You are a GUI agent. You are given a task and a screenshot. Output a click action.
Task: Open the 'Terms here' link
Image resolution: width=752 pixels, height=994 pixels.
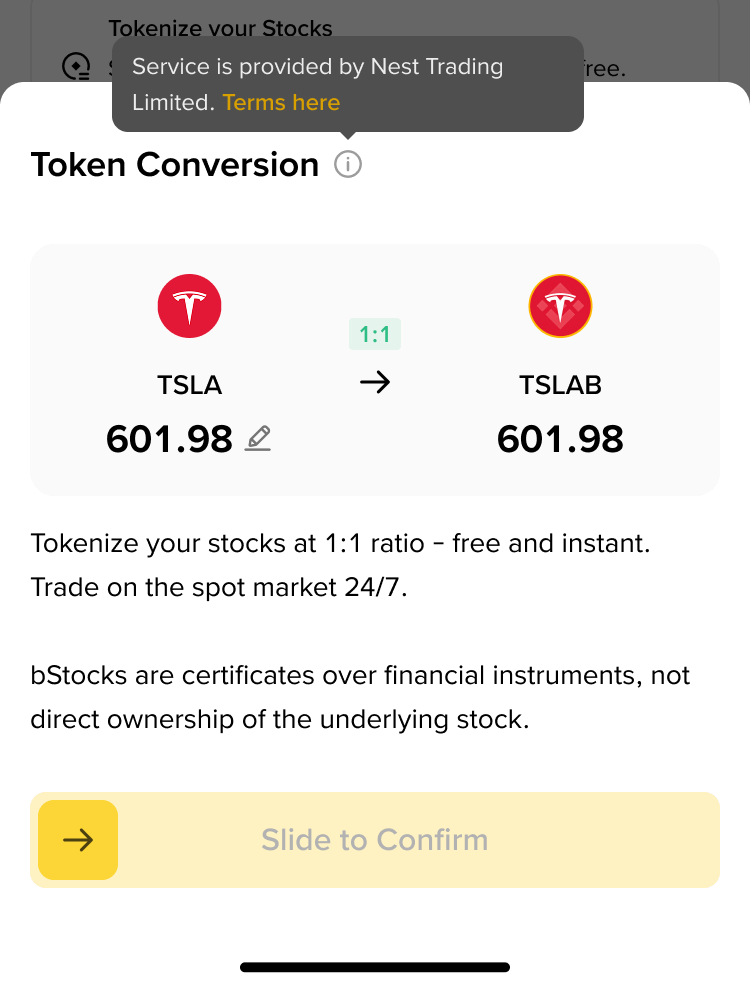(282, 103)
